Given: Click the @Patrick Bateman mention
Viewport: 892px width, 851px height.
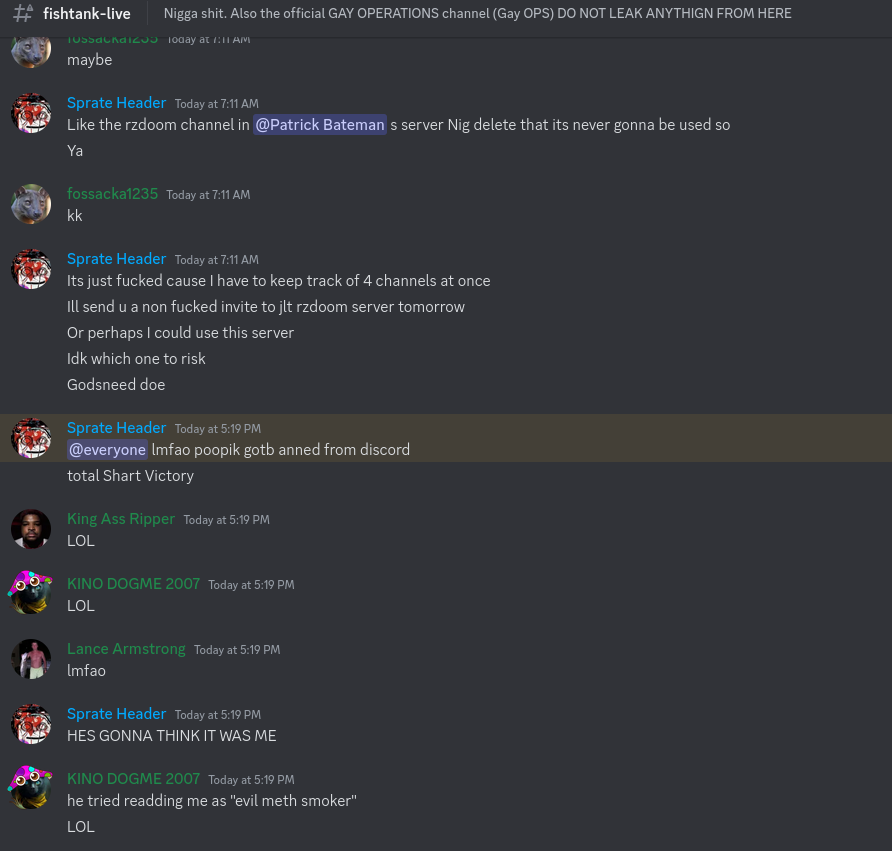Looking at the screenshot, I should pos(320,125).
